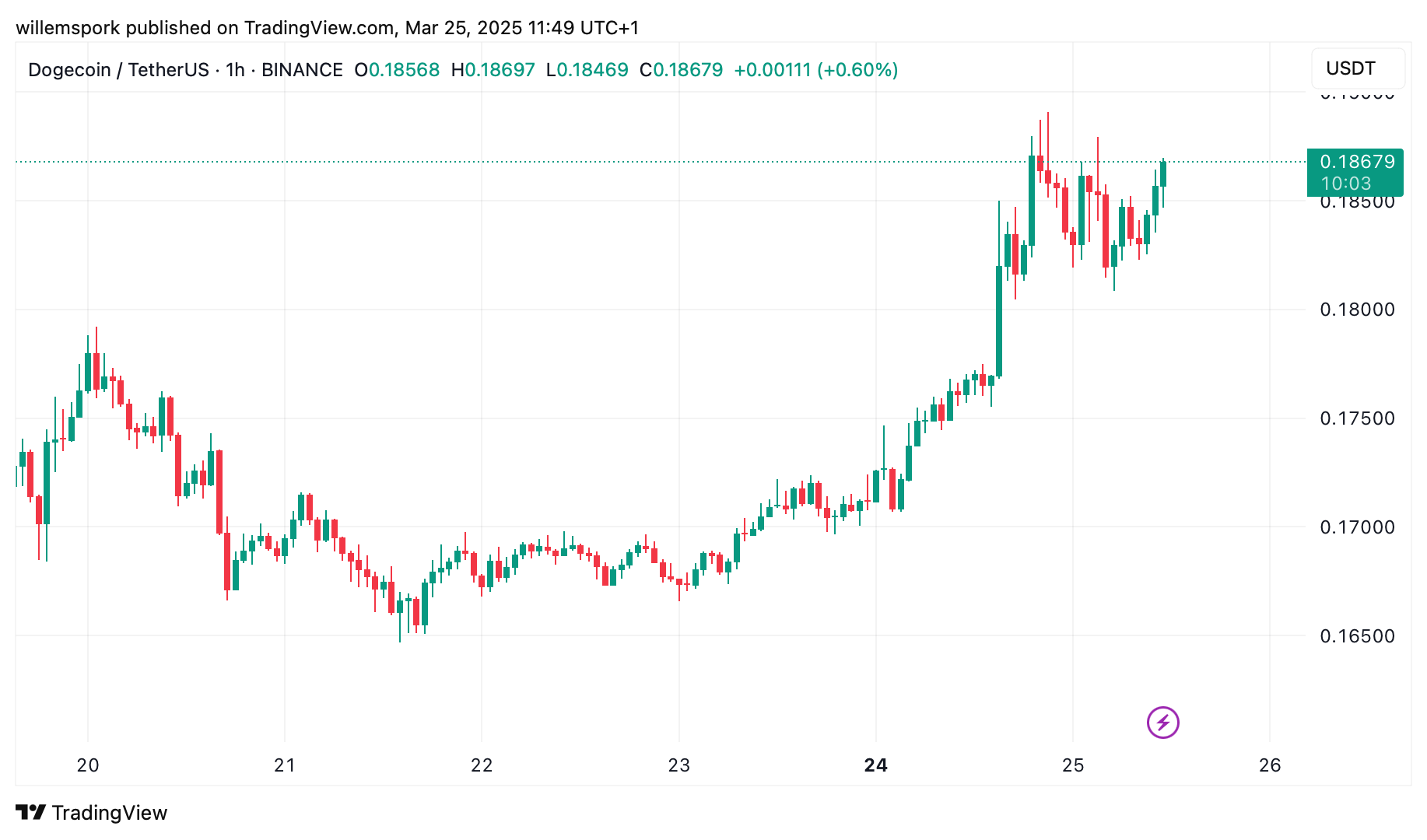Click the TradingView wordmark text at bottom
This screenshot has width=1427, height=840.
(x=110, y=813)
